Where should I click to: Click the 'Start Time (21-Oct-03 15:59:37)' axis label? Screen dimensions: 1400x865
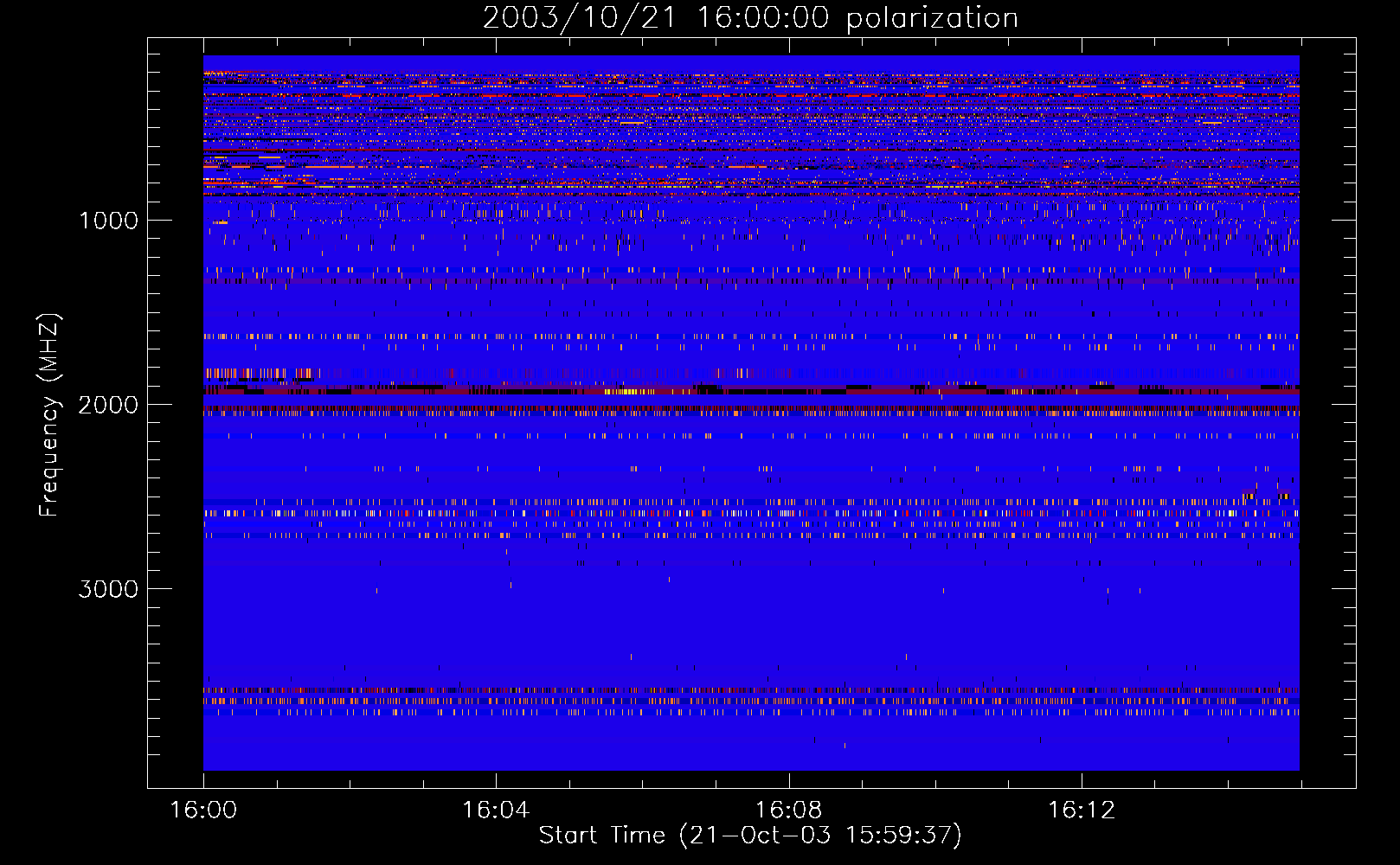tap(750, 836)
